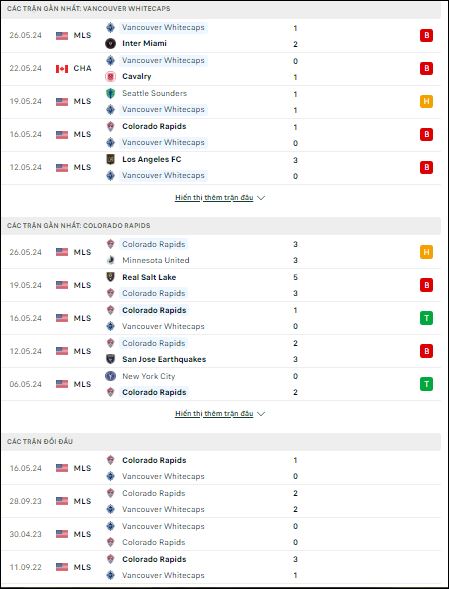Screen dimensions: 449x589
Task: Click the Real Salt Lake crest
Action: (x=110, y=277)
